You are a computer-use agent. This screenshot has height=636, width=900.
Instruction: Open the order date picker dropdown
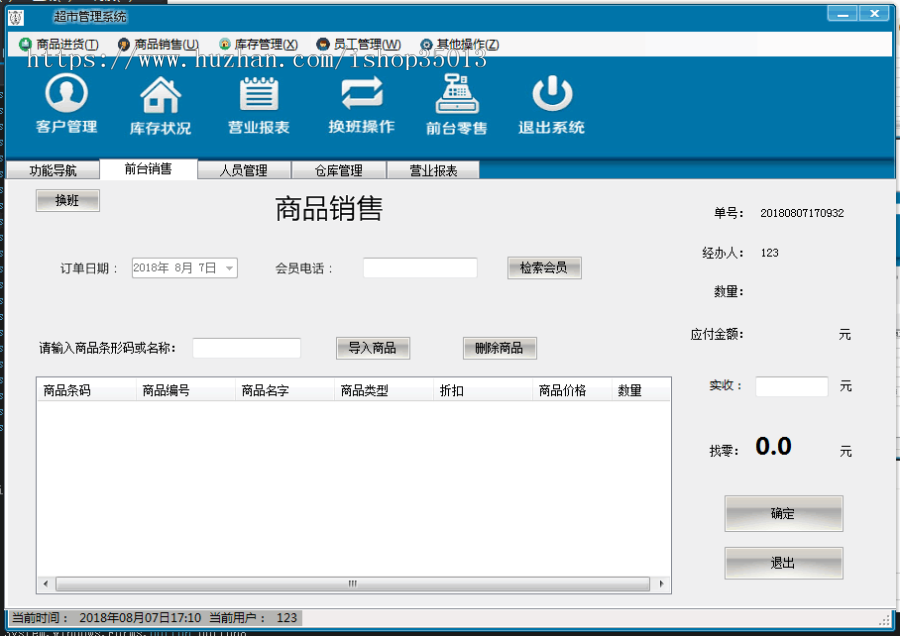tap(229, 268)
